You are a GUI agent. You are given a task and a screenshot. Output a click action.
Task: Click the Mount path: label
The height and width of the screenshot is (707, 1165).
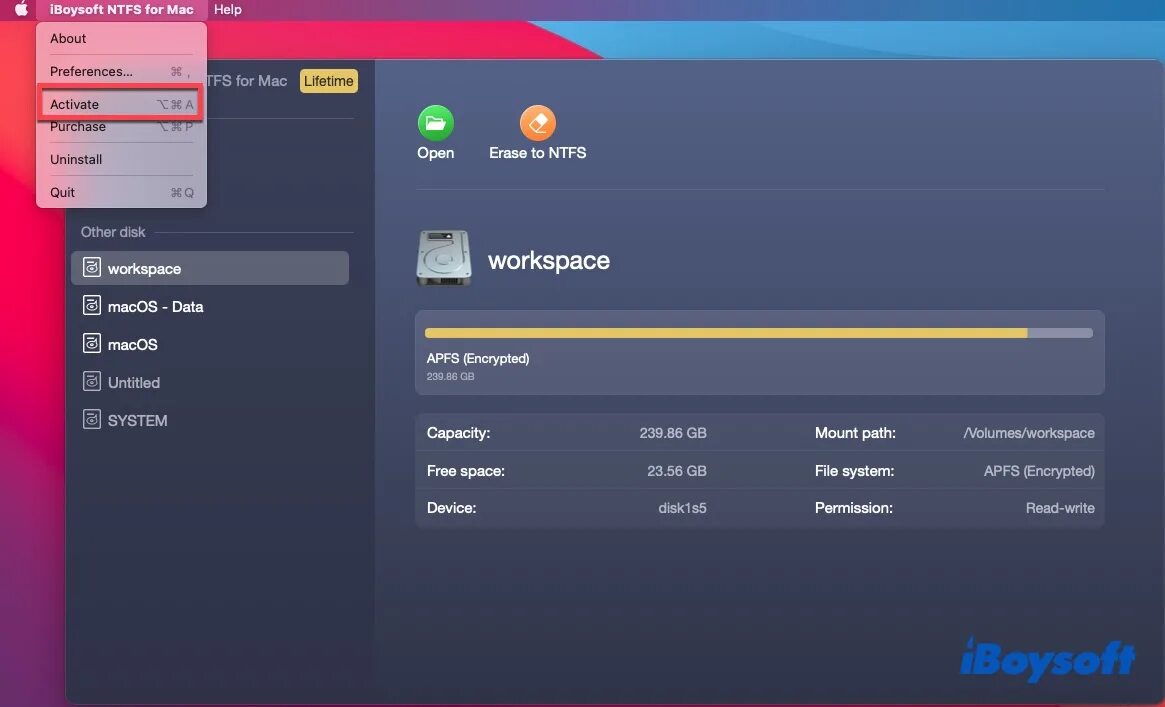[855, 433]
